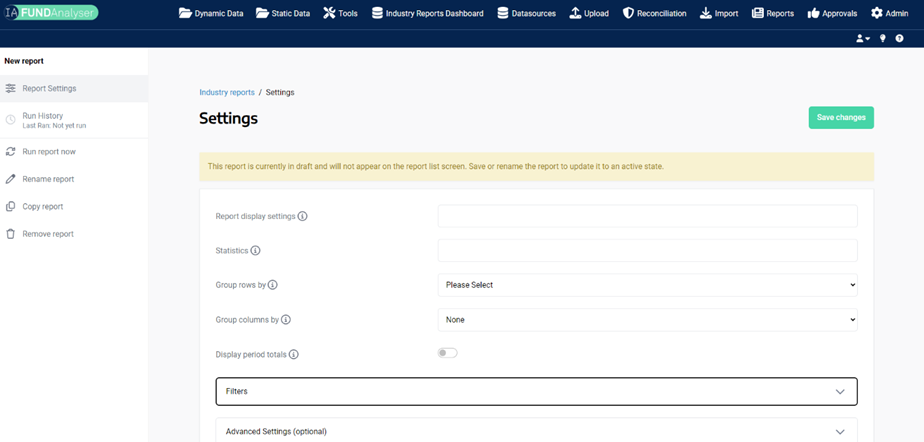
Task: Click info icon beside Group rows by
Action: tap(273, 285)
